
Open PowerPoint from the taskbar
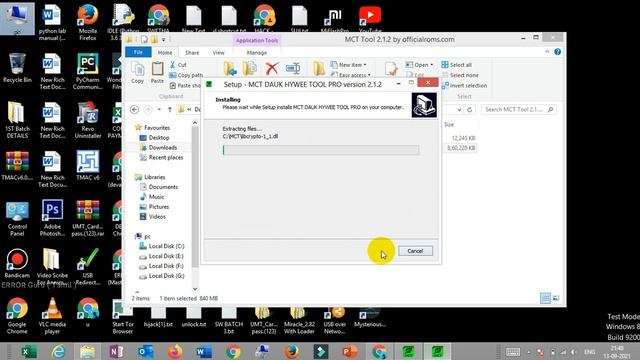[350, 351]
